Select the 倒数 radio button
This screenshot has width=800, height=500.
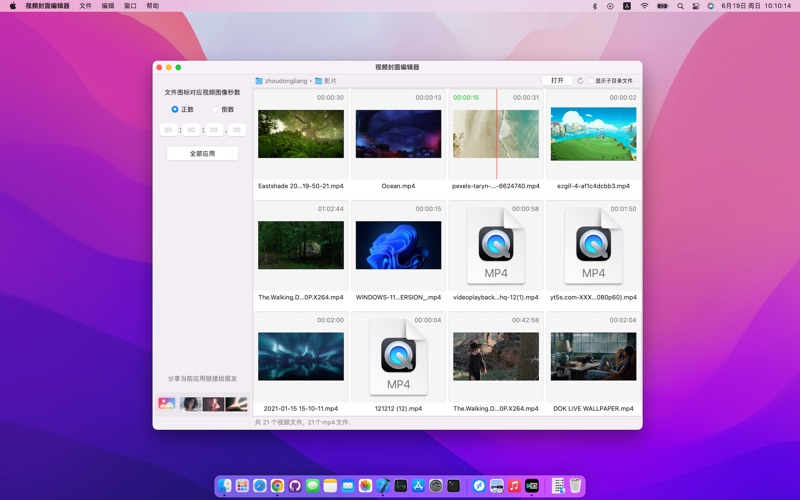point(215,109)
